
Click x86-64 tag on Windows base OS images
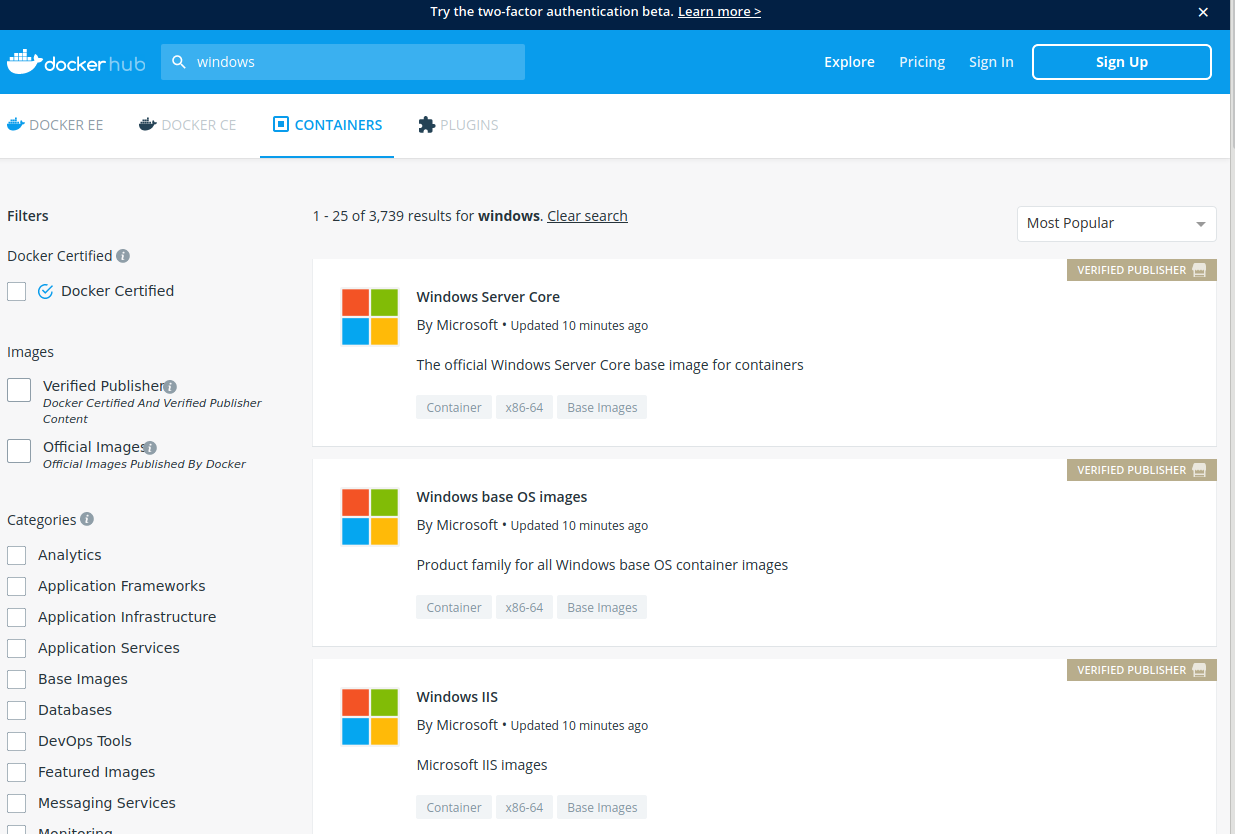pos(524,608)
